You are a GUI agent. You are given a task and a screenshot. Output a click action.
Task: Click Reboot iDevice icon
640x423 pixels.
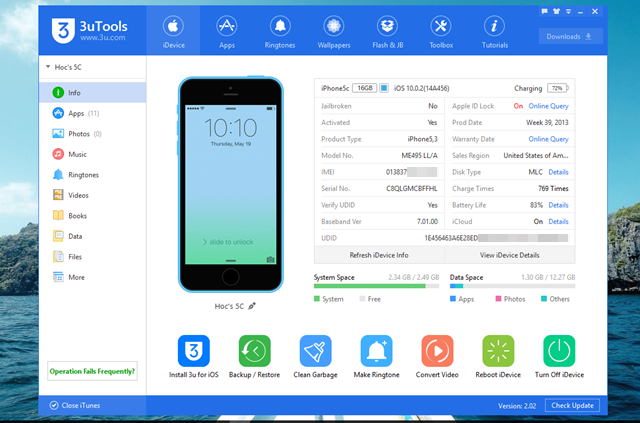[x=498, y=351]
